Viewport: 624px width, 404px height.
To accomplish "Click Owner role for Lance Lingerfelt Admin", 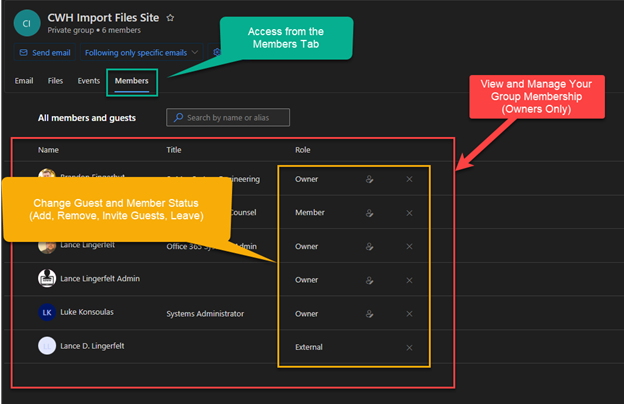I will pos(306,280).
